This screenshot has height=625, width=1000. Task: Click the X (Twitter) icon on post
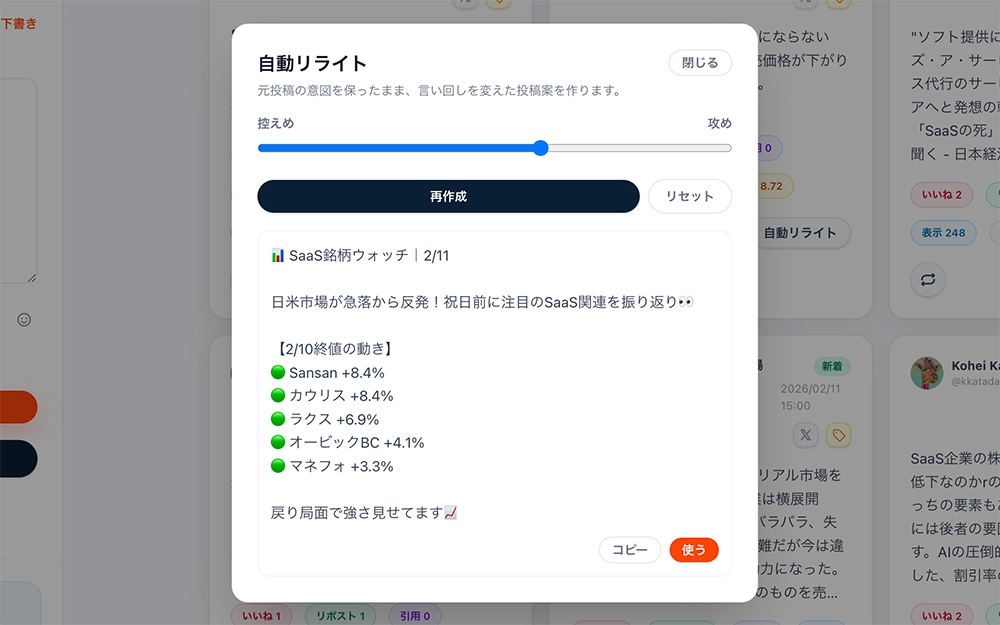tap(806, 435)
